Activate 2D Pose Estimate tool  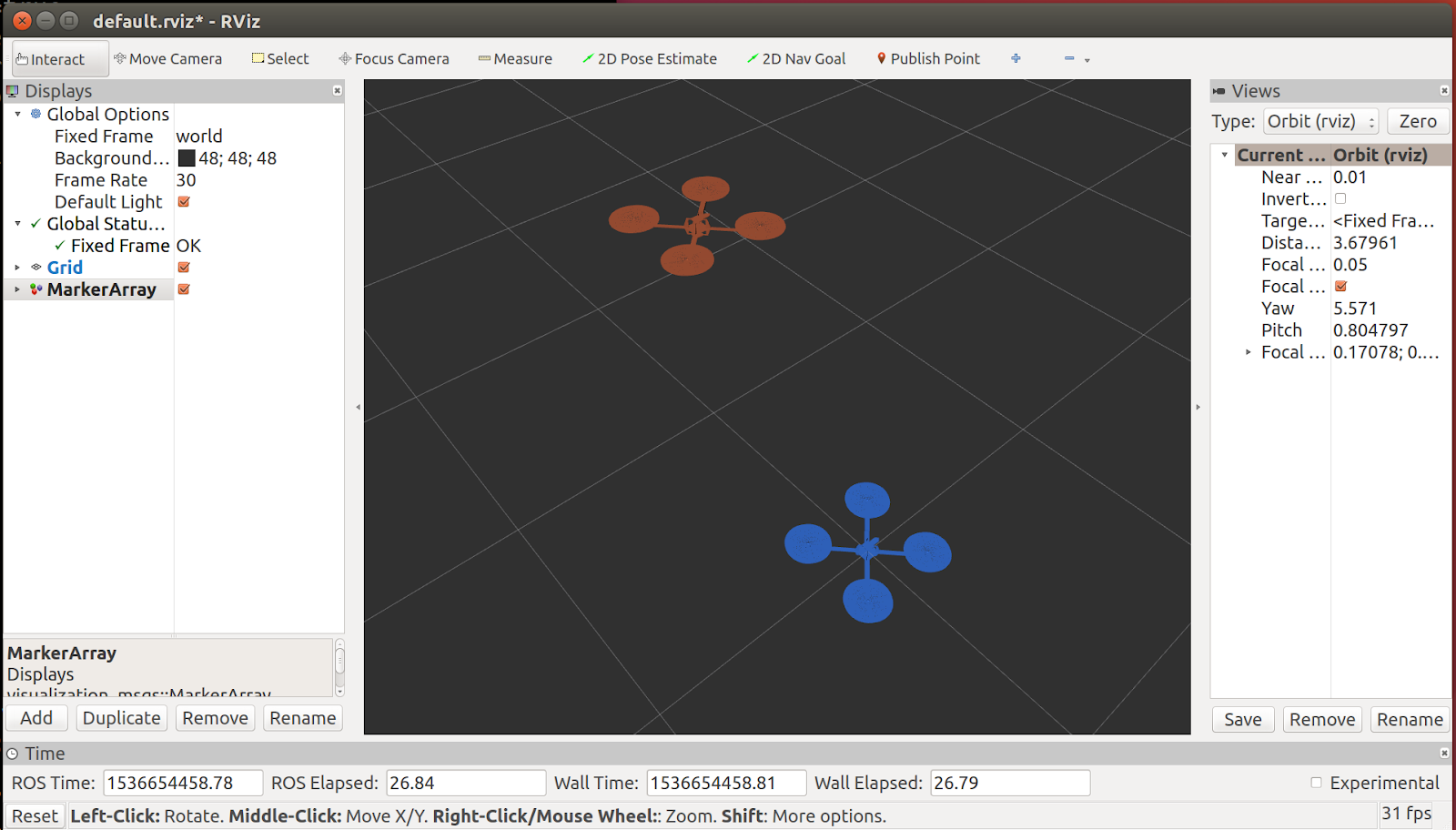tap(649, 59)
